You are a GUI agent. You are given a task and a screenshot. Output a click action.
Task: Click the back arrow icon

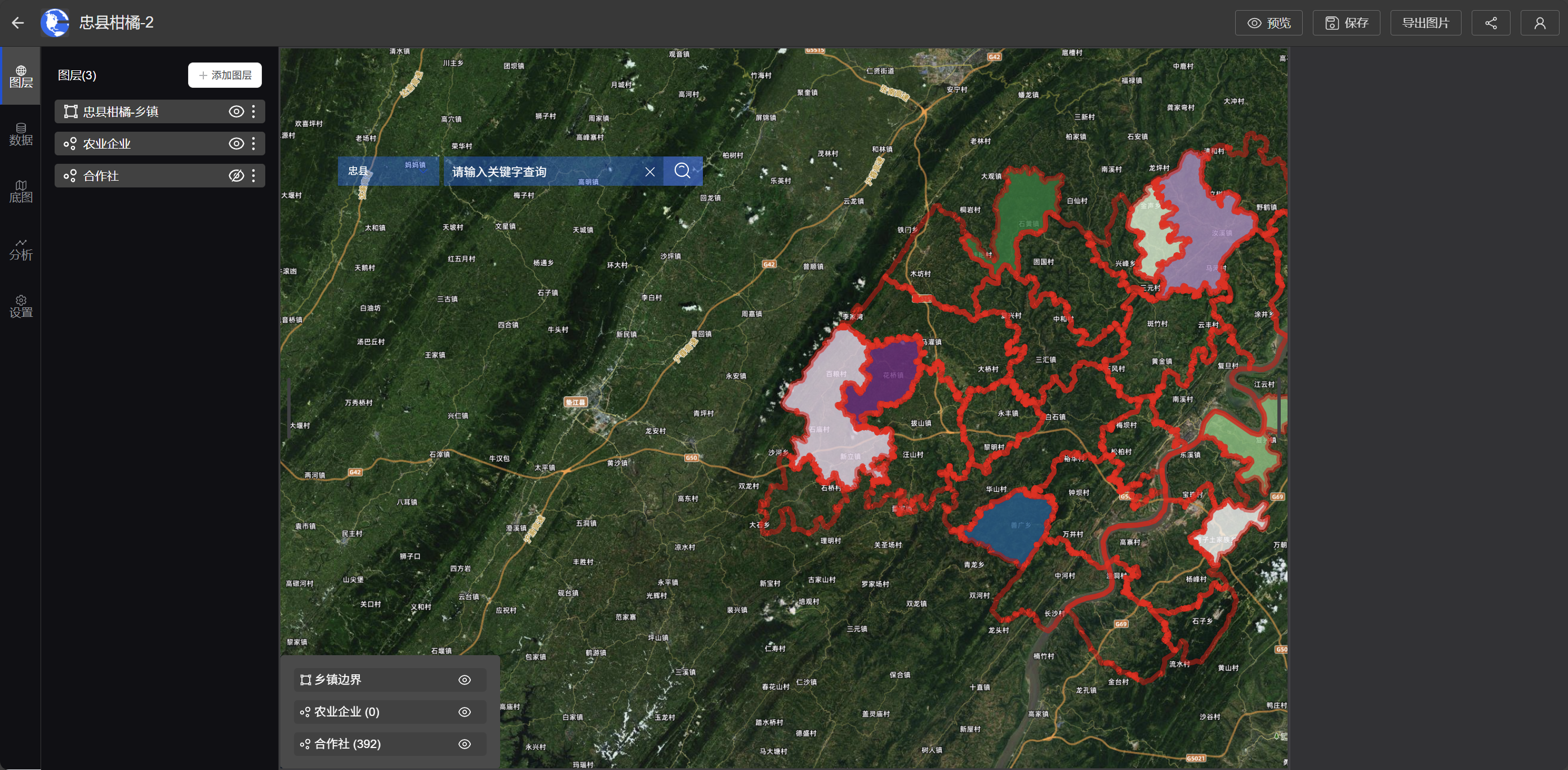pos(17,23)
